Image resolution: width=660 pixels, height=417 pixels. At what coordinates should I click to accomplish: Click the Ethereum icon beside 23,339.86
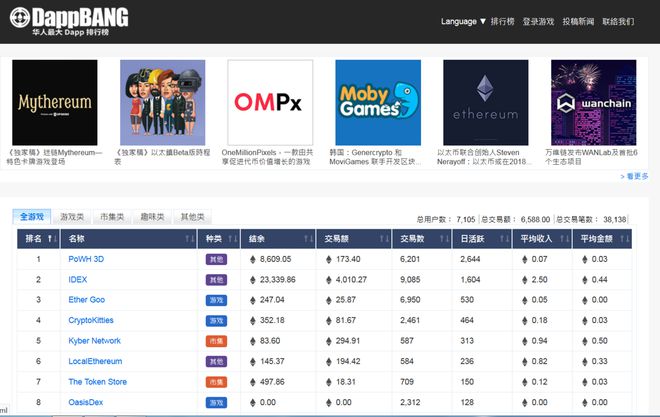[253, 280]
